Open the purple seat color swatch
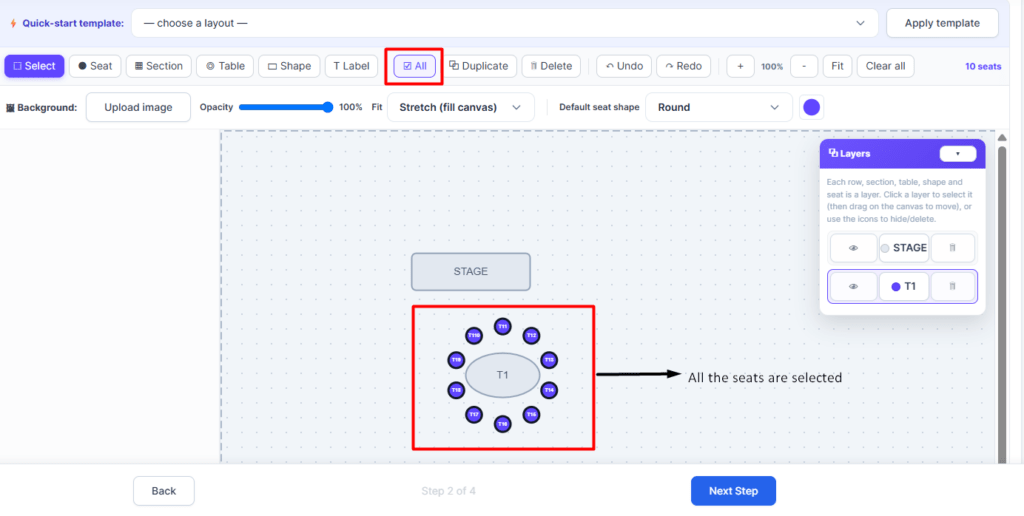1024x516 pixels. coord(812,107)
